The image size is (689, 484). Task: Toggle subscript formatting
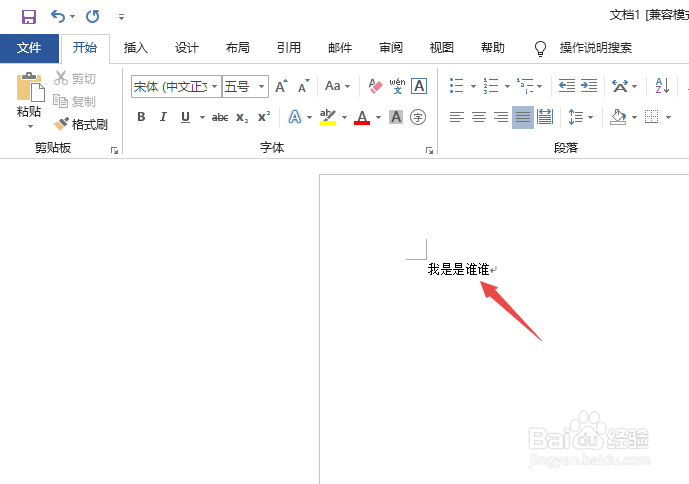click(x=242, y=117)
